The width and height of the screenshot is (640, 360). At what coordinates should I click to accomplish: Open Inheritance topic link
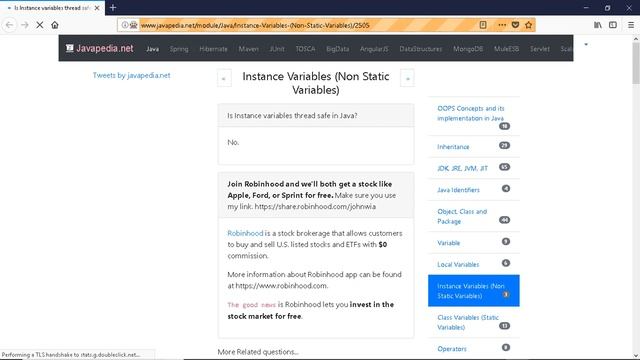coord(453,147)
